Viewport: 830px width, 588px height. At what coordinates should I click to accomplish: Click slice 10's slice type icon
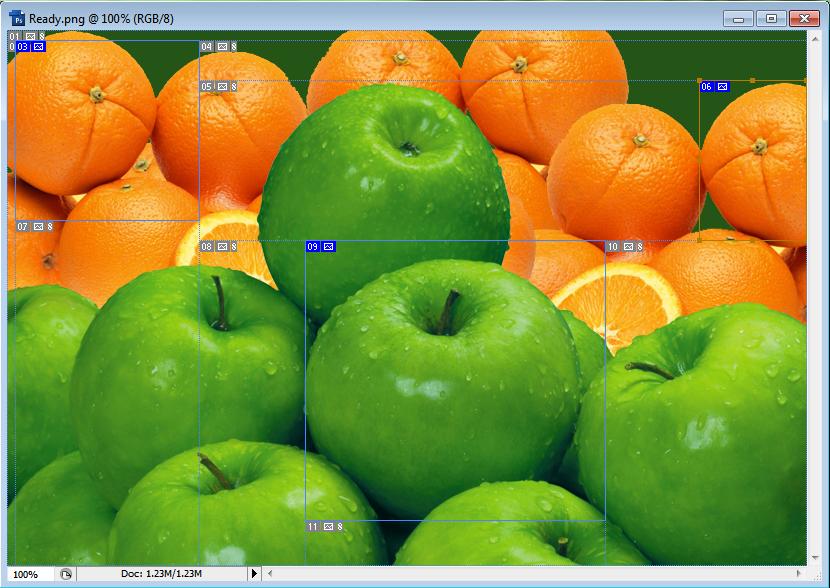click(x=628, y=247)
